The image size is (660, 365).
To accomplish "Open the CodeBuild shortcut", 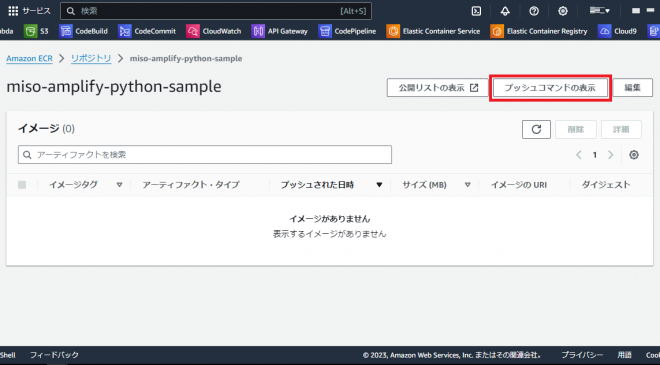I will pyautogui.click(x=83, y=31).
